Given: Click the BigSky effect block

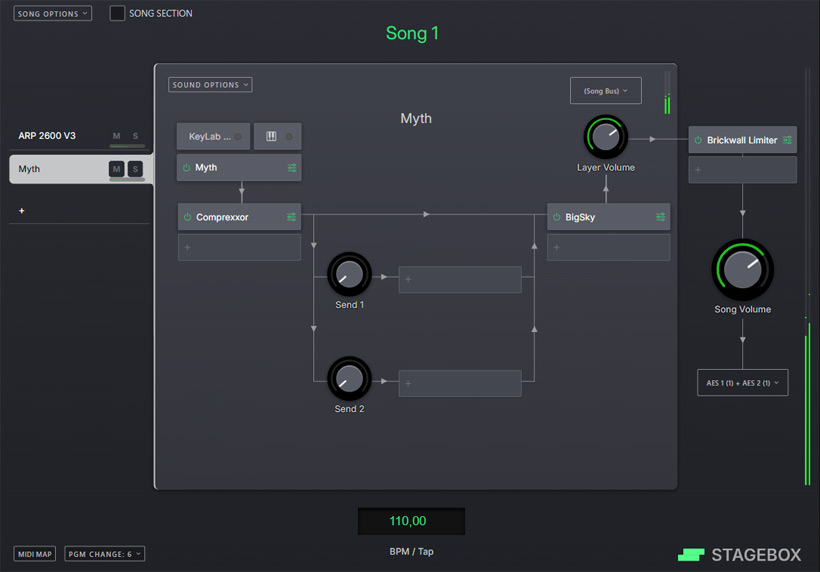Looking at the screenshot, I should tap(609, 217).
